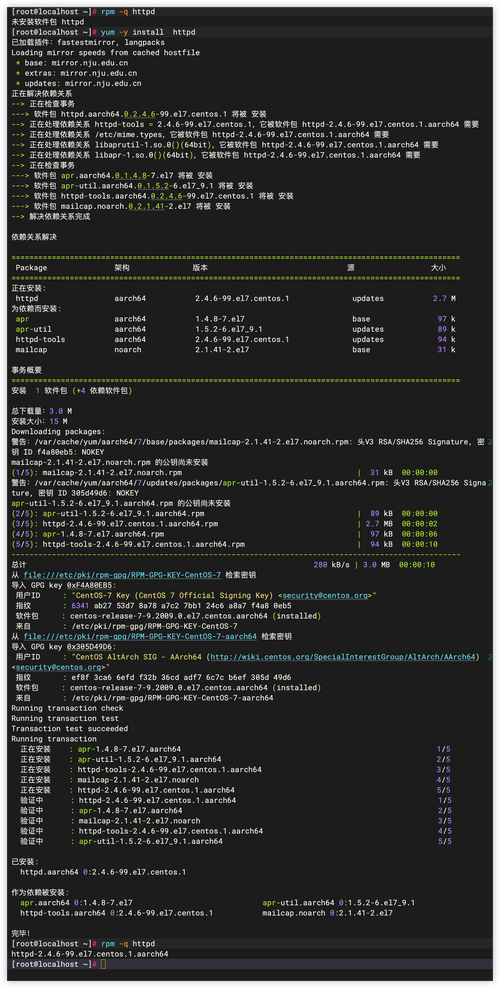Click the "Running transaction check" line
500x988 pixels.
(65, 708)
